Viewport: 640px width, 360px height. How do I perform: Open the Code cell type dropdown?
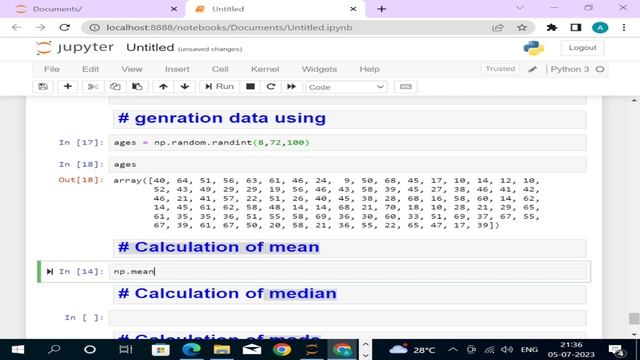click(x=346, y=87)
